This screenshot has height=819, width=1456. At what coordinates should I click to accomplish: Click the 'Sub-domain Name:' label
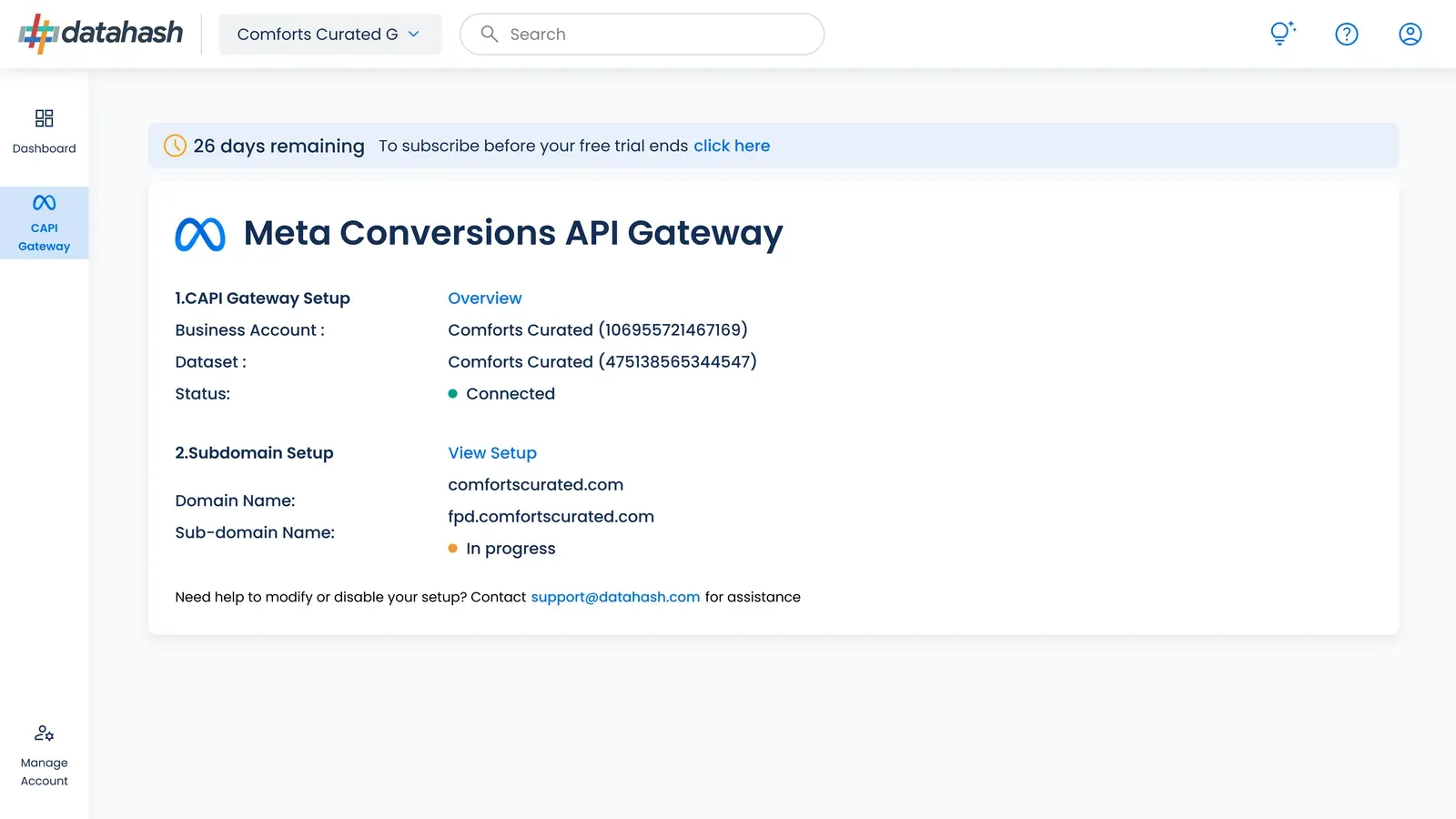point(255,532)
